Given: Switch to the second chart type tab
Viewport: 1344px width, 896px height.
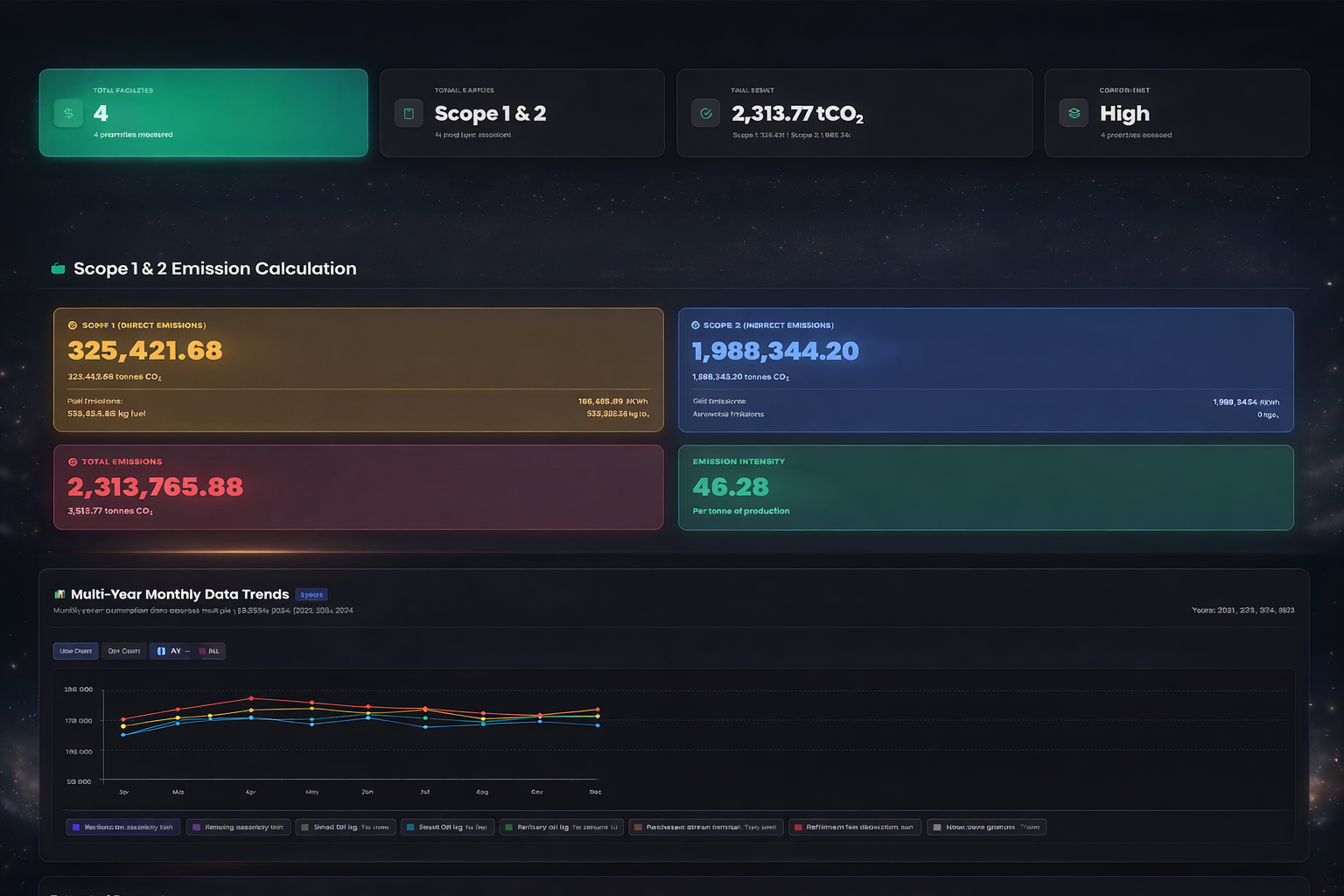Looking at the screenshot, I should (123, 651).
